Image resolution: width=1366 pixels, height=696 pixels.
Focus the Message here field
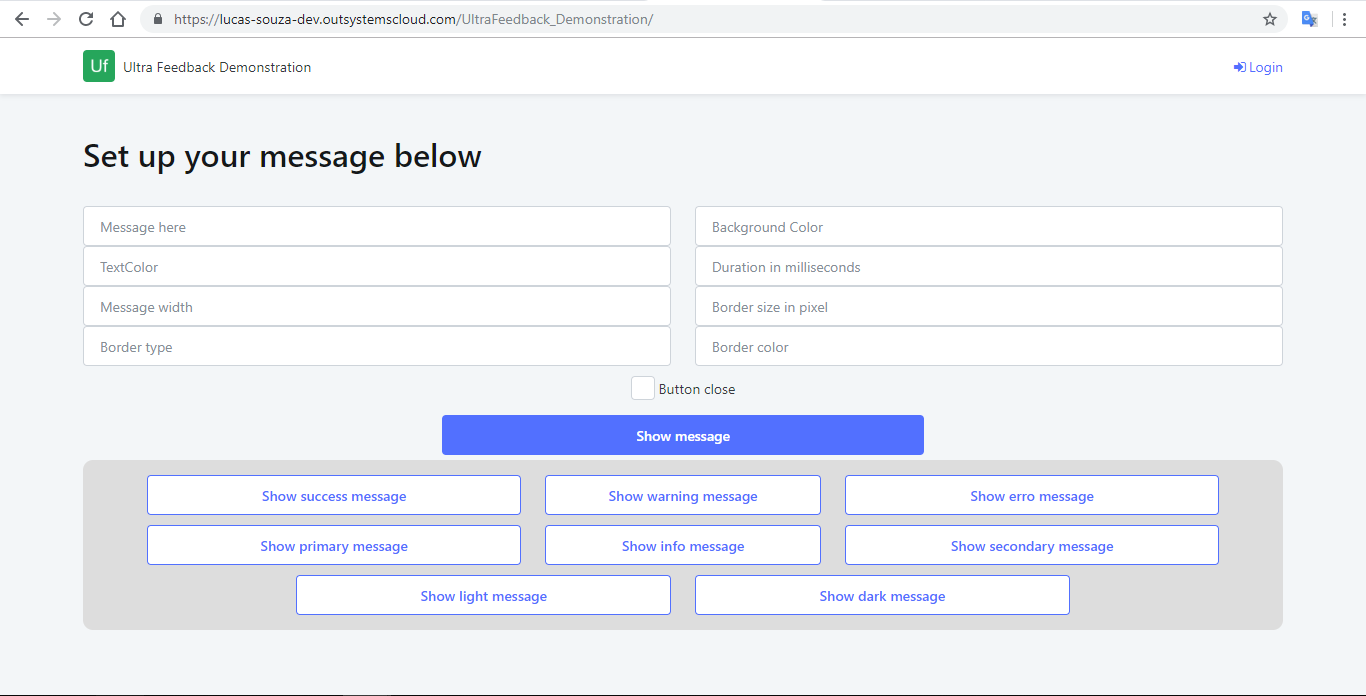click(377, 226)
